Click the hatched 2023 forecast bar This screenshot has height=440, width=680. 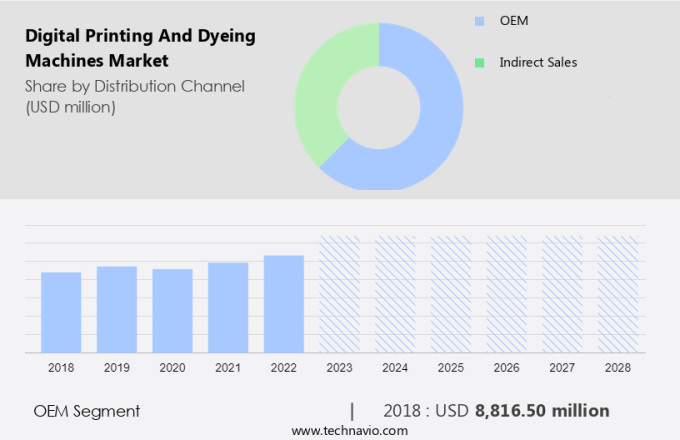tap(339, 294)
